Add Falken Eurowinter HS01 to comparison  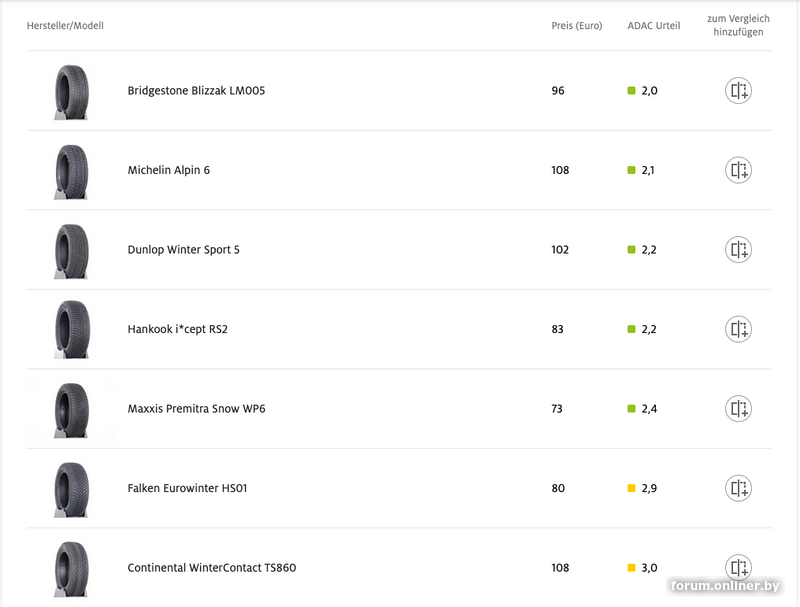pyautogui.click(x=738, y=488)
